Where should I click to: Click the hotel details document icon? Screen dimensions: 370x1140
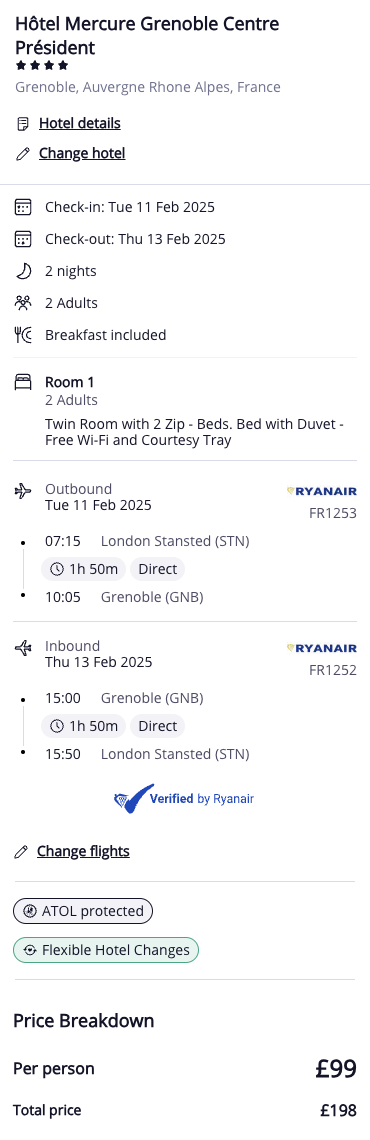coord(23,124)
